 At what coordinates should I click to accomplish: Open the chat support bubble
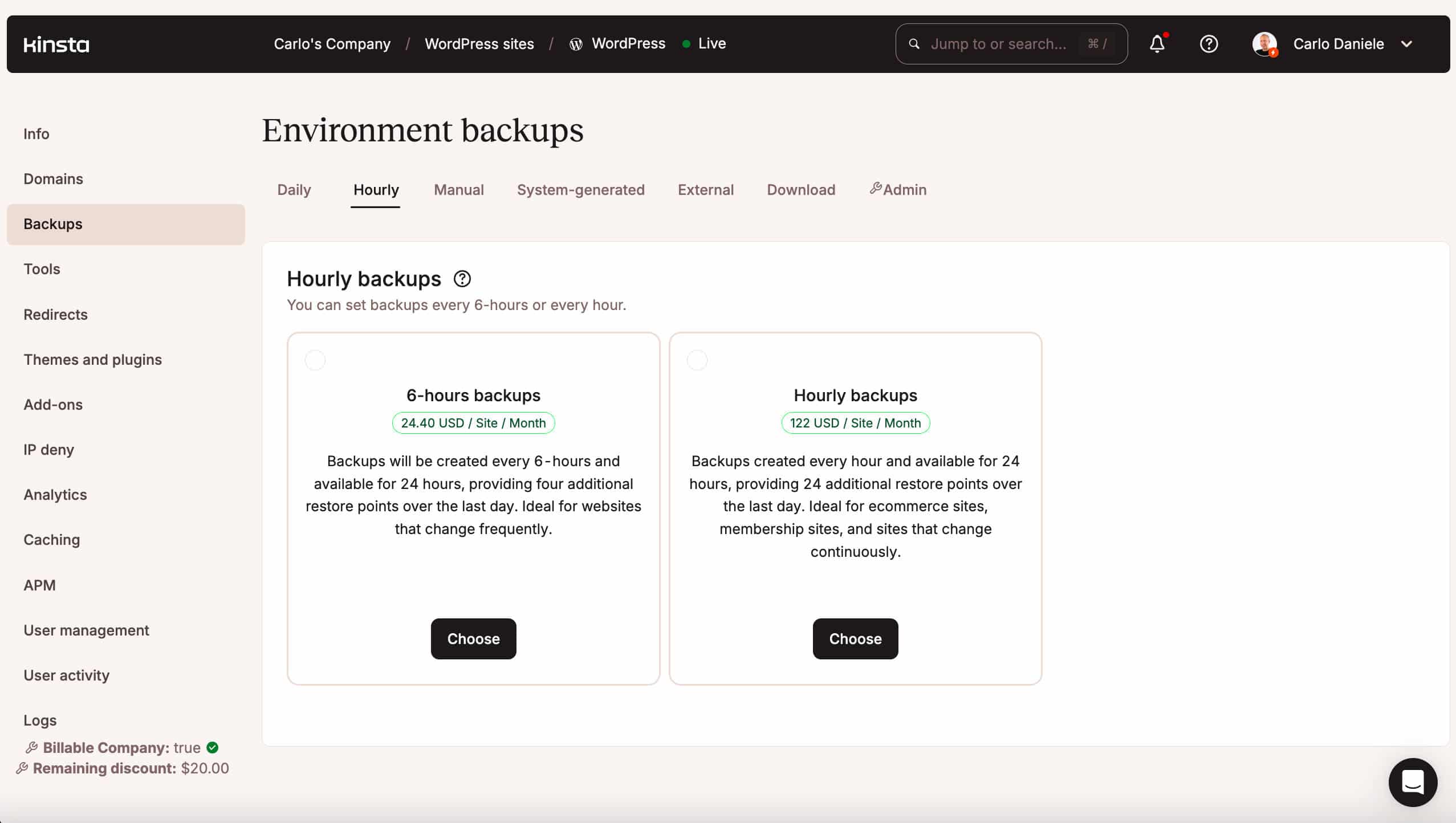pyautogui.click(x=1412, y=782)
